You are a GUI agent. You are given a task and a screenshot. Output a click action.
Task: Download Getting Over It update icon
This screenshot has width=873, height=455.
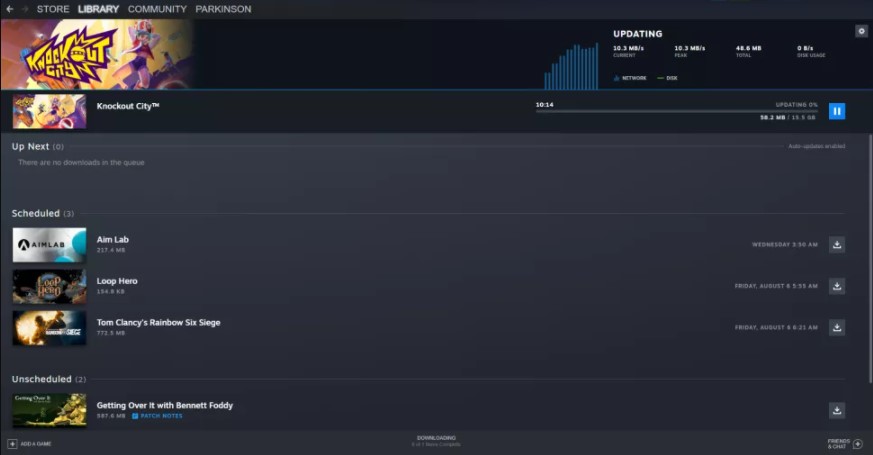[x=837, y=410]
